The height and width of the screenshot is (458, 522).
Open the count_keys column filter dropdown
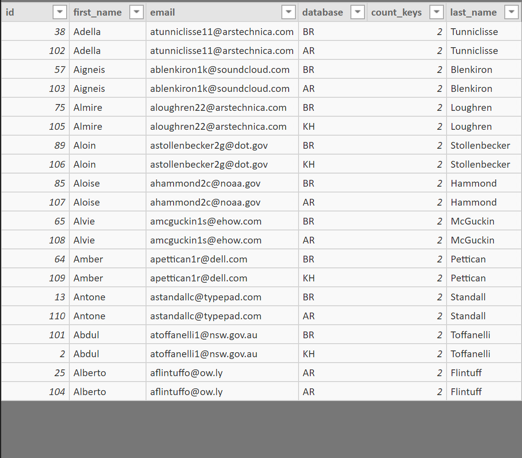point(436,12)
